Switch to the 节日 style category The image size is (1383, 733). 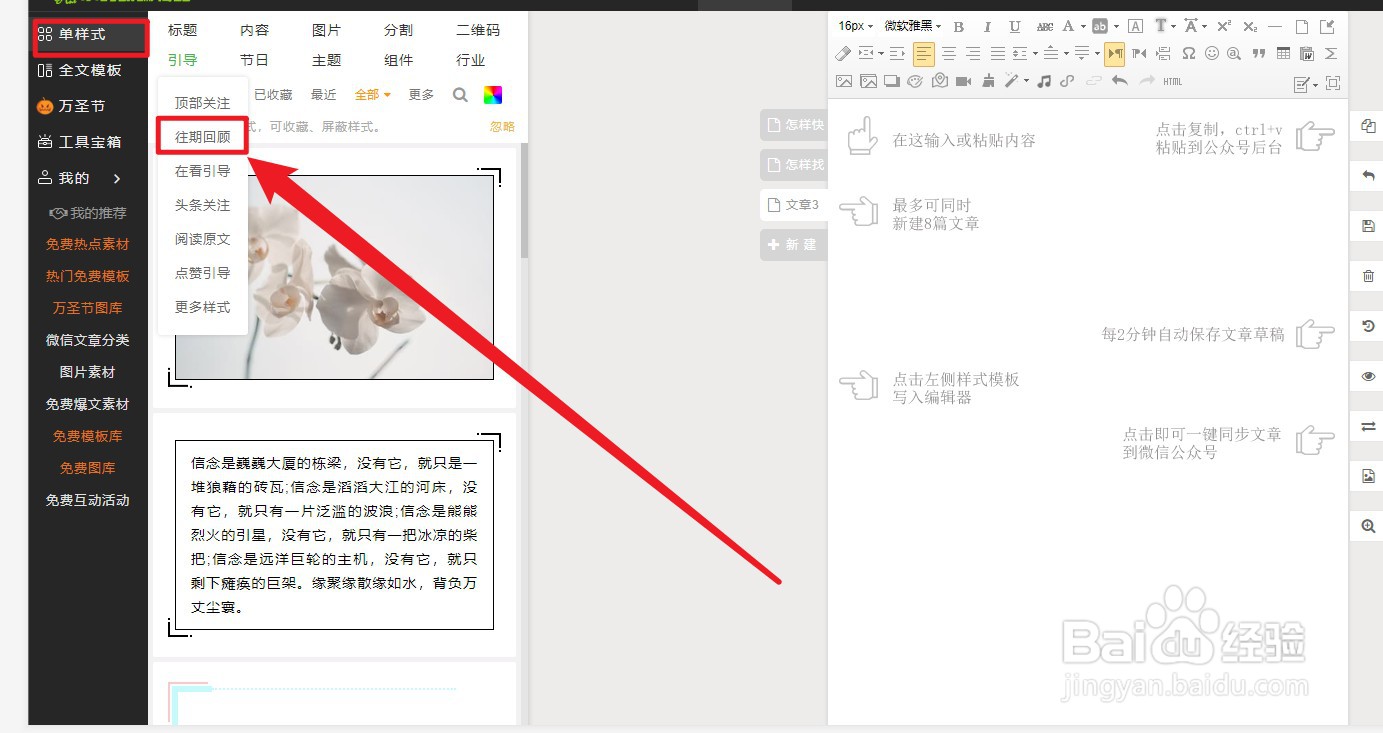(255, 61)
